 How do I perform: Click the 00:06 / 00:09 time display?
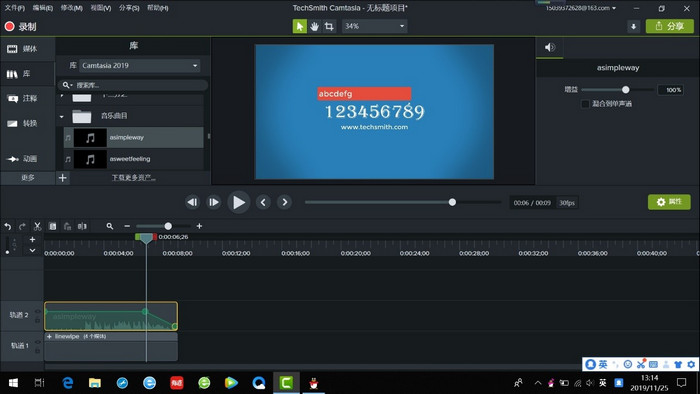[532, 203]
